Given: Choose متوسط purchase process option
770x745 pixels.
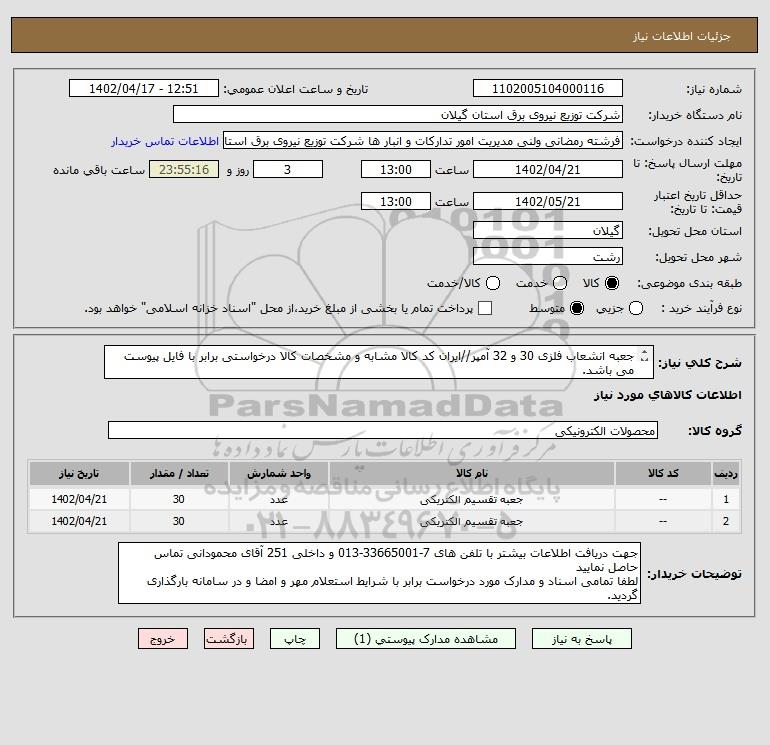Looking at the screenshot, I should coord(577,308).
